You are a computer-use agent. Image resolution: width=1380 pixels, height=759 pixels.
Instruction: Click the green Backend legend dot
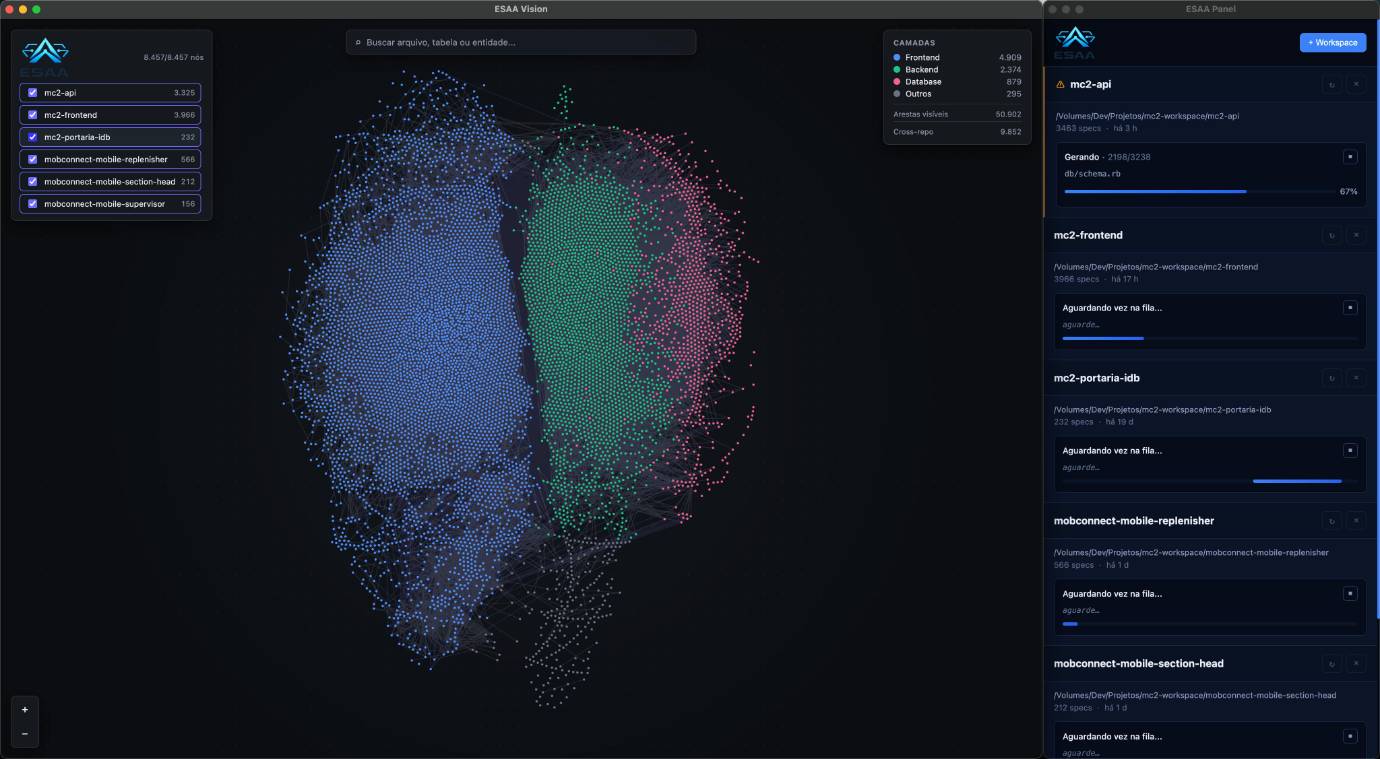point(897,70)
